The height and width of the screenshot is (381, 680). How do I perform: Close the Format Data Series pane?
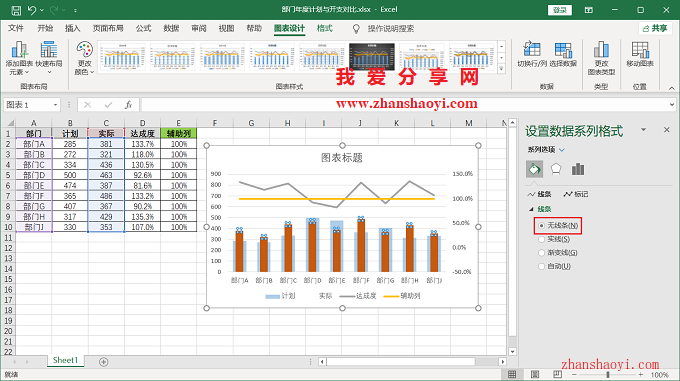click(667, 130)
